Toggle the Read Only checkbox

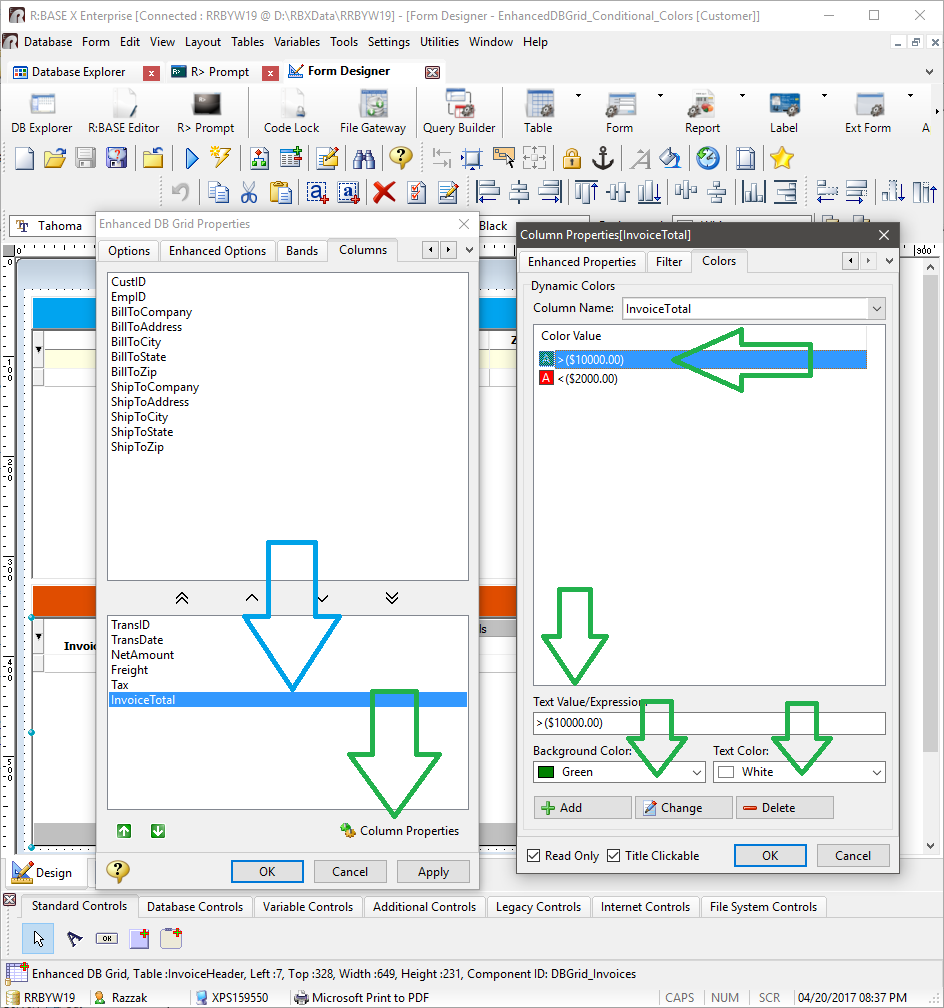point(535,856)
